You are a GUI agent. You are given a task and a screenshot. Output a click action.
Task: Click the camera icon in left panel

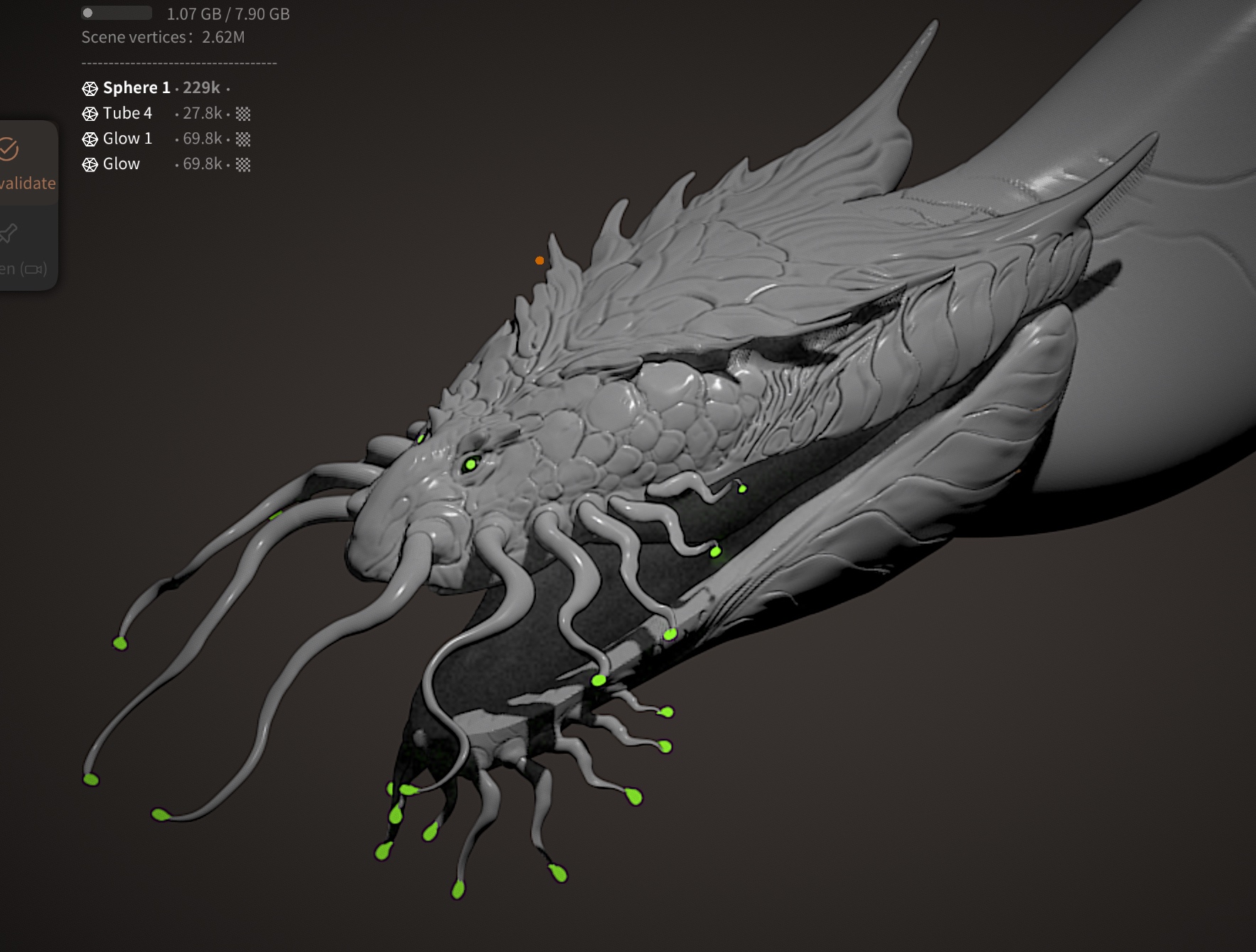pos(33,269)
